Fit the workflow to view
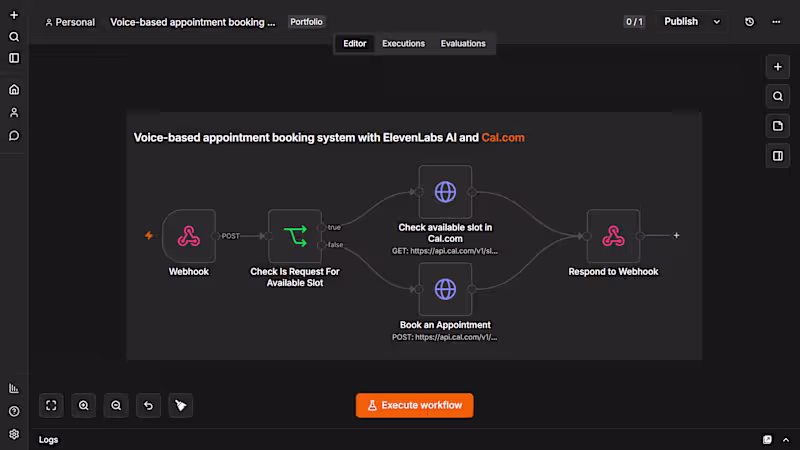Viewport: 800px width, 450px height. click(51, 405)
